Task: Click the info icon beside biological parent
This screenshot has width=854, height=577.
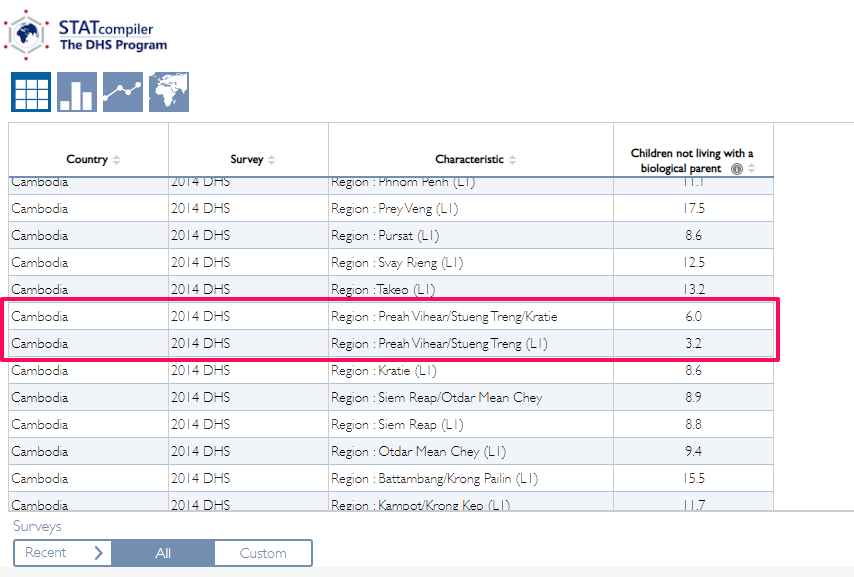Action: coord(737,169)
